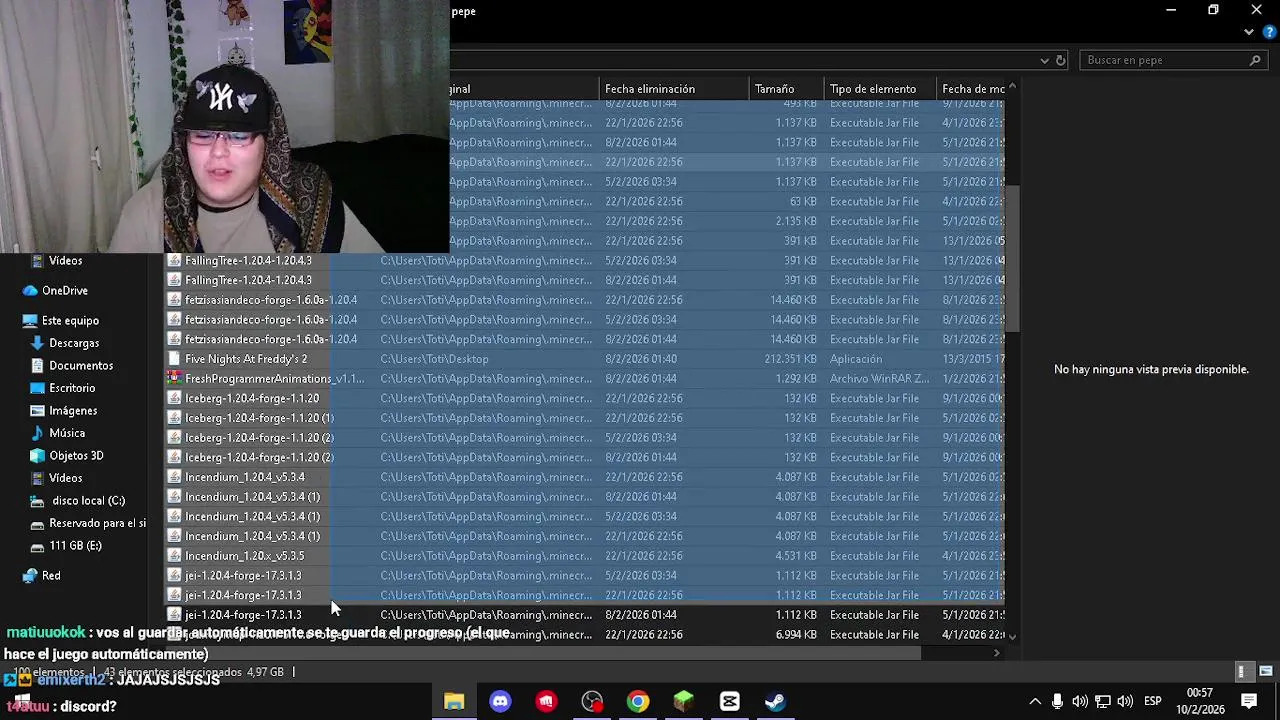Image resolution: width=1280 pixels, height=720 pixels.
Task: Open CapCut from the taskbar
Action: 729,701
